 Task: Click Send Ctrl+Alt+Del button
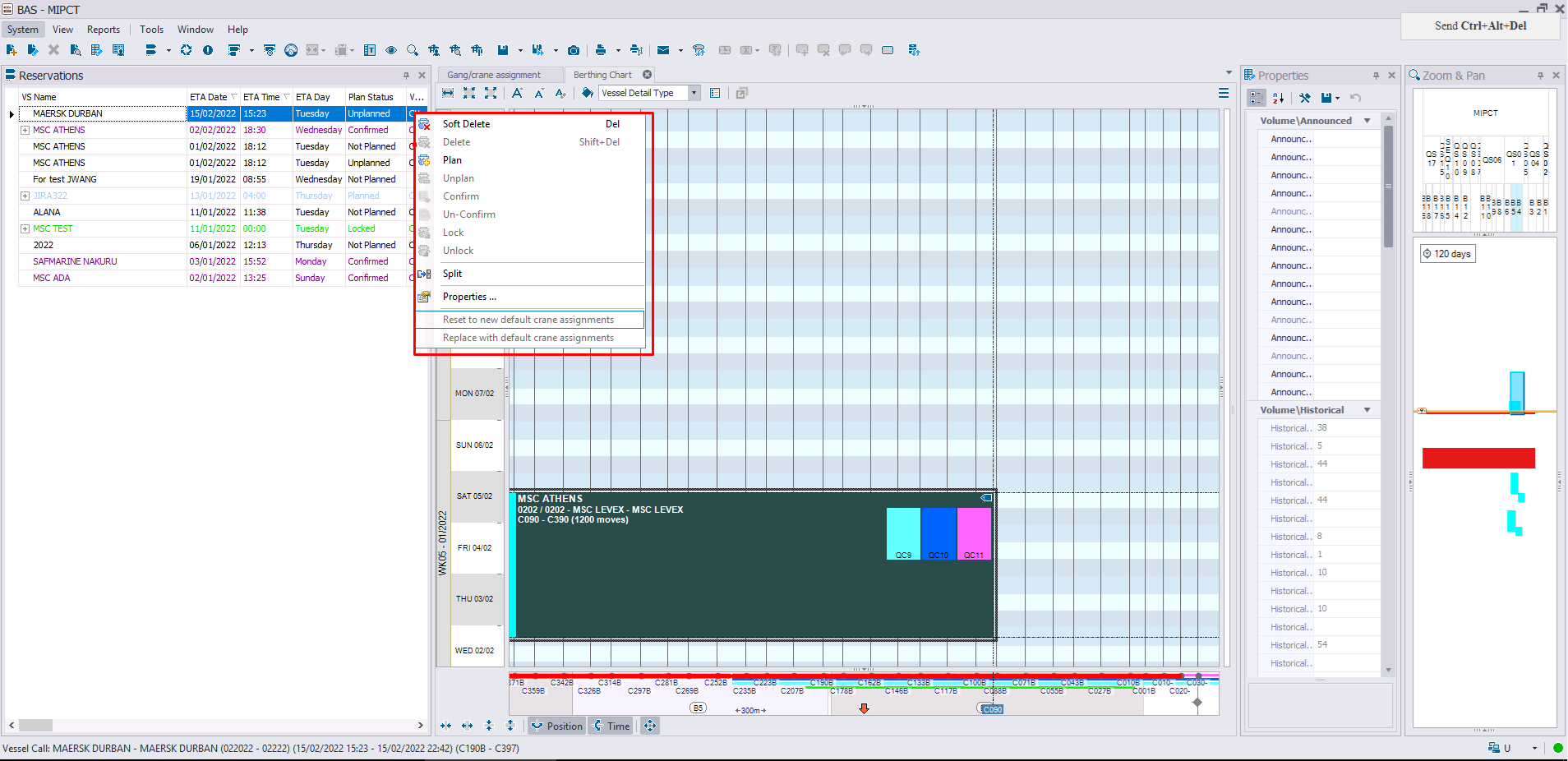[1480, 26]
